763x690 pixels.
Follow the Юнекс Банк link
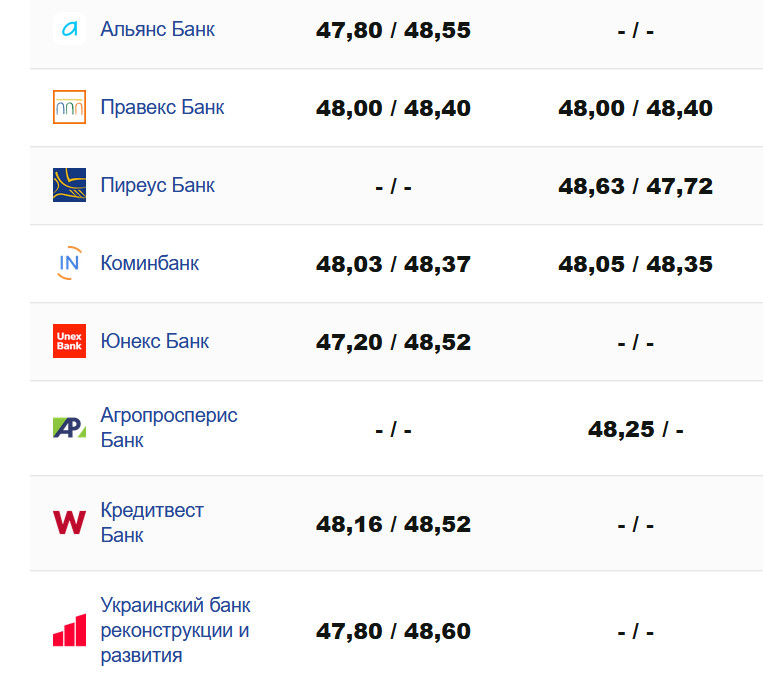pos(154,341)
